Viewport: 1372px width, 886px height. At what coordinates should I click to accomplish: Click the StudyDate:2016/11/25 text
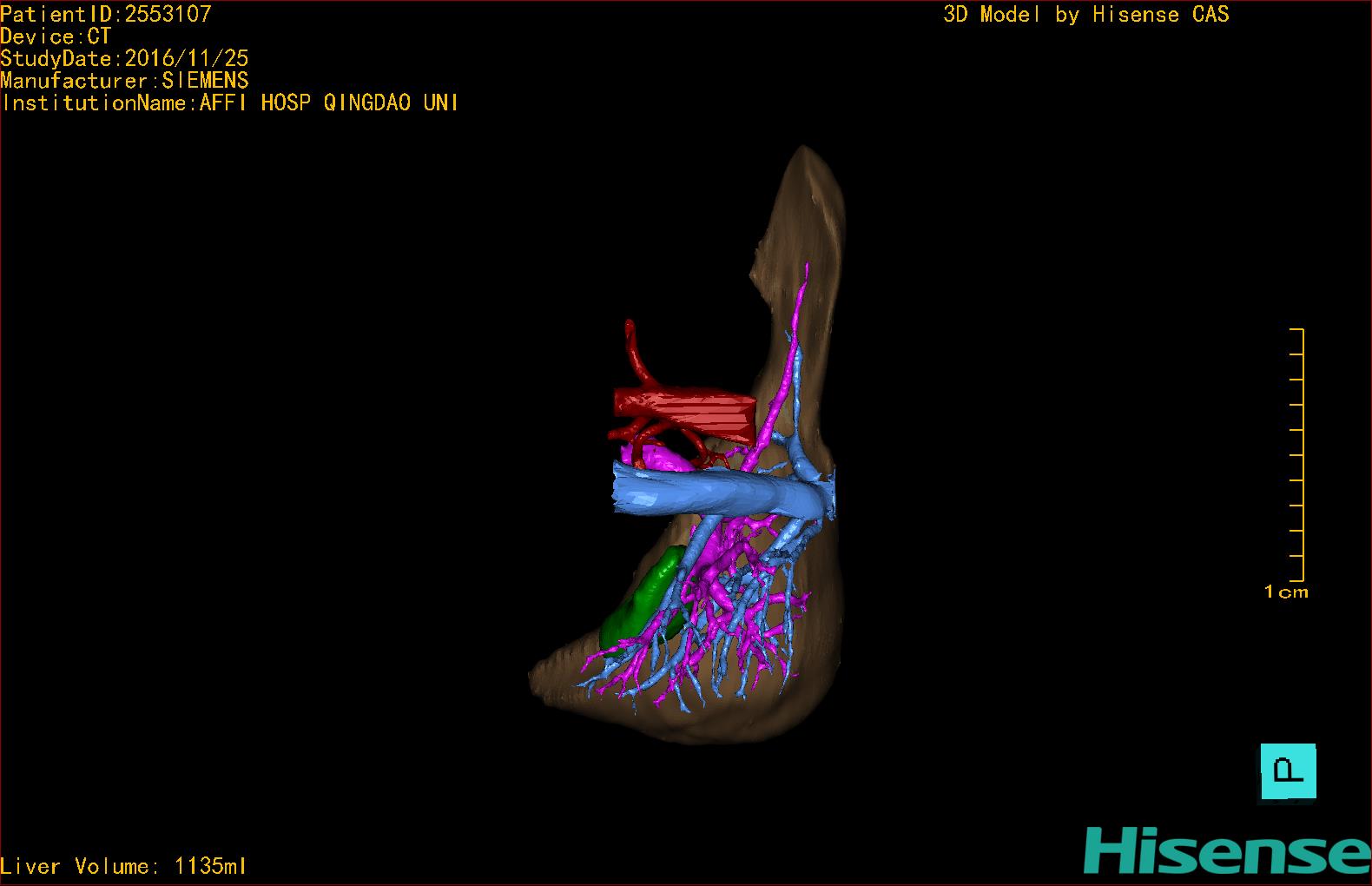[124, 58]
